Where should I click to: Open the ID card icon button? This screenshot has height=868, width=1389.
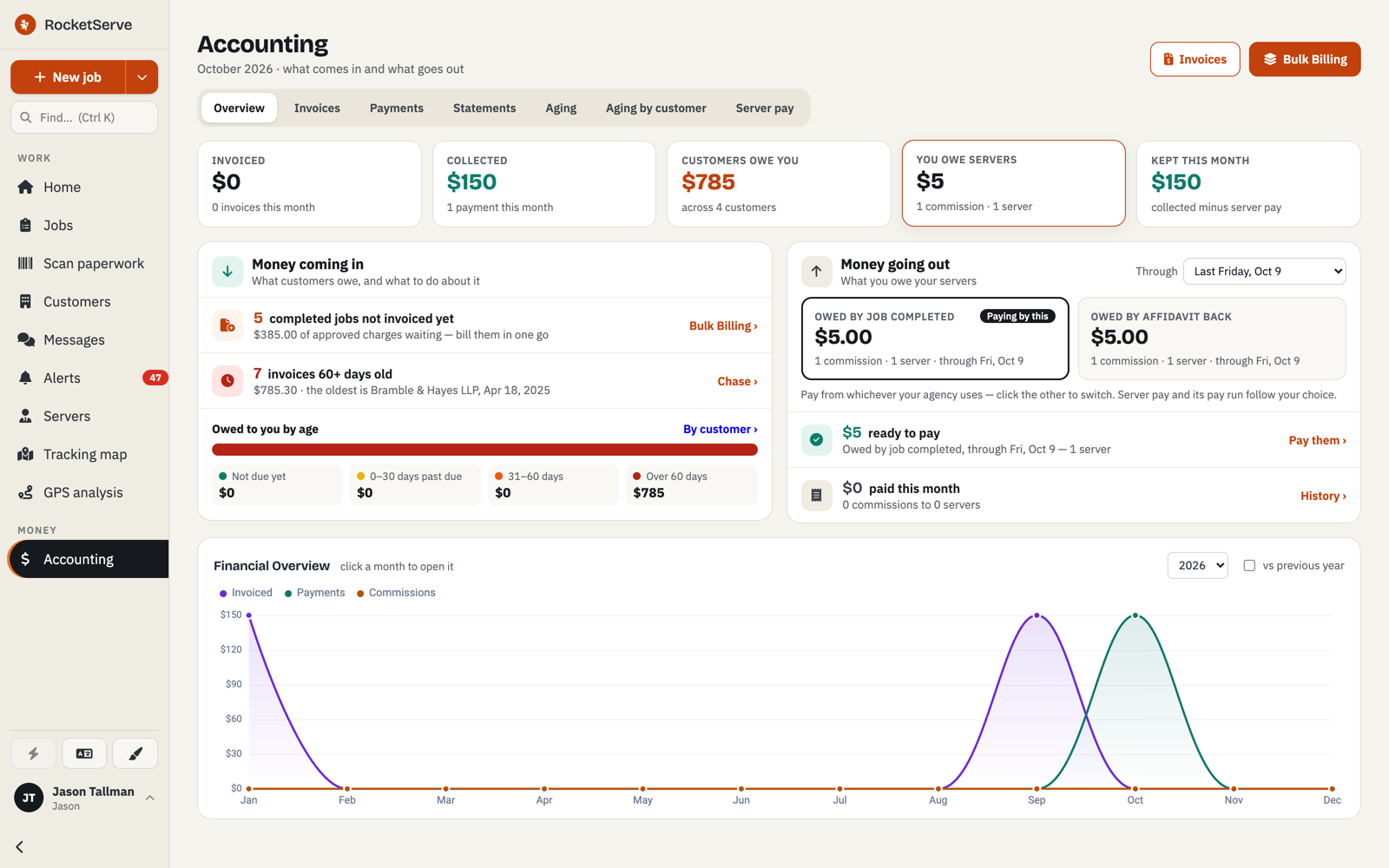pyautogui.click(x=84, y=753)
